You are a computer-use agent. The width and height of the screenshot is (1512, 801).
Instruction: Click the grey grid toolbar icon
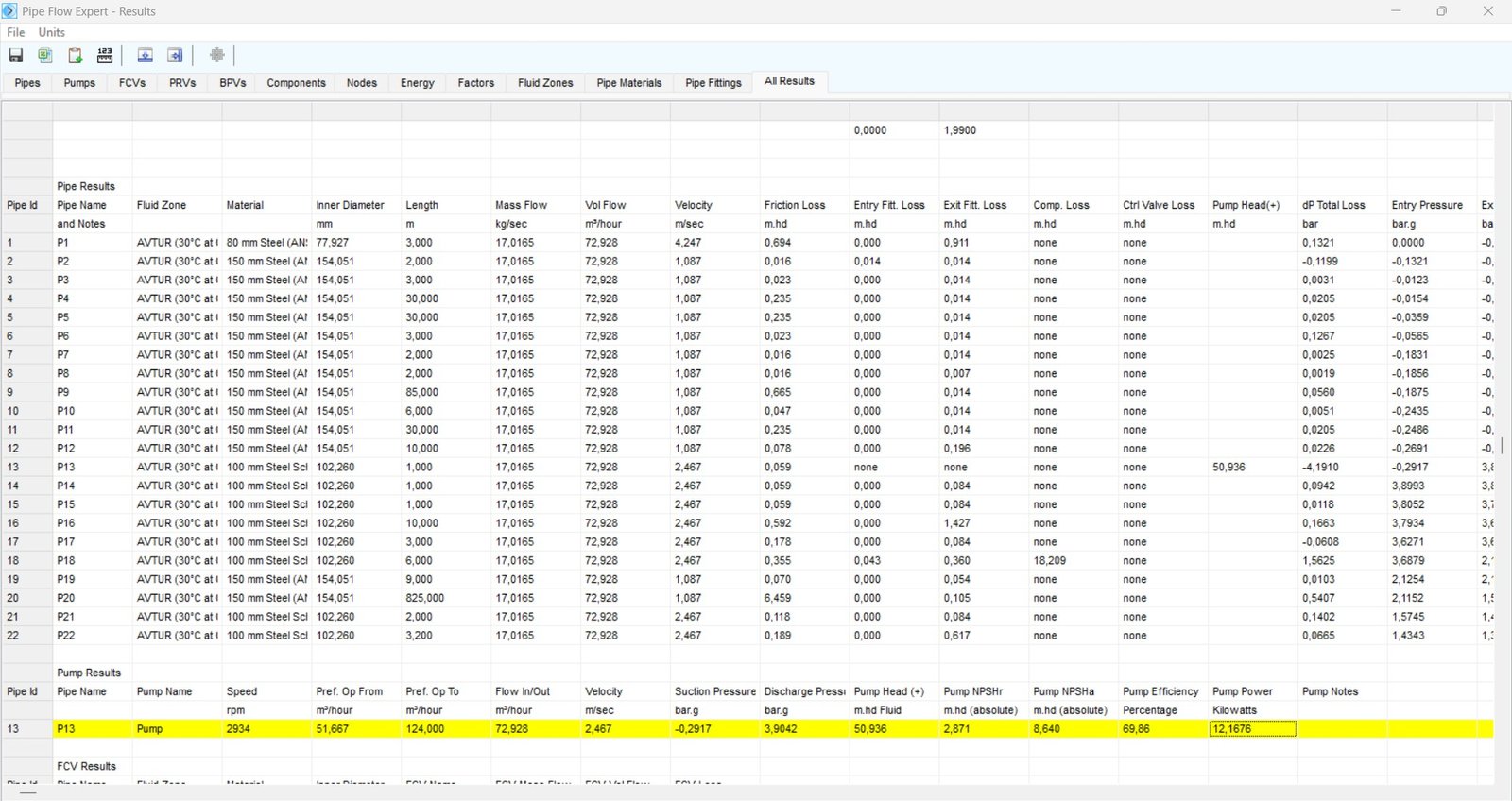coord(216,56)
